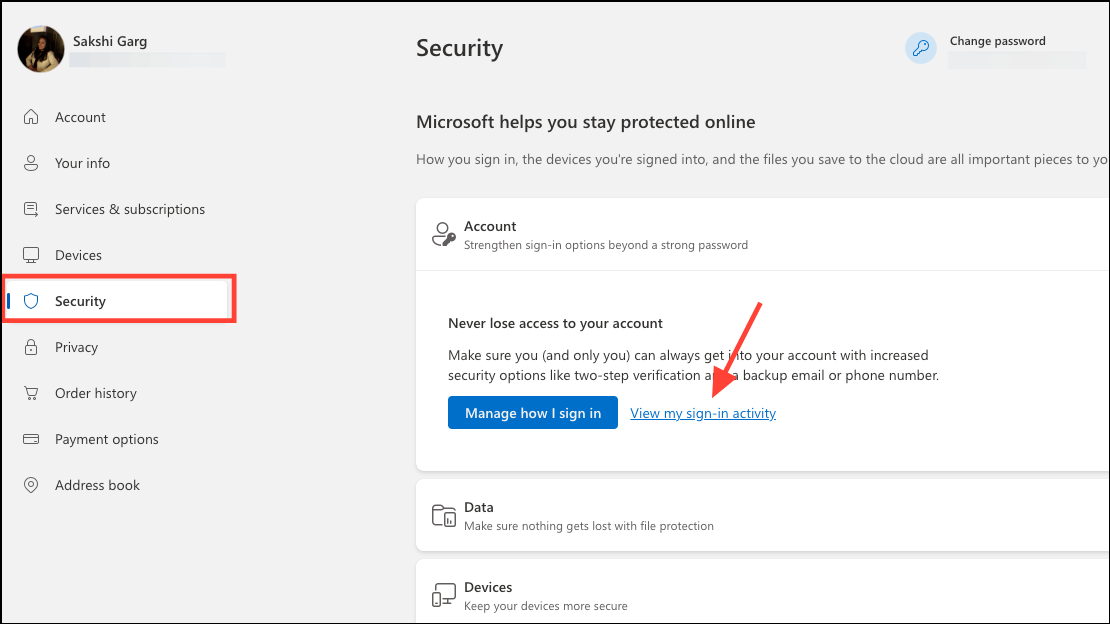Click the Security shield icon
This screenshot has width=1110, height=624.
32,301
